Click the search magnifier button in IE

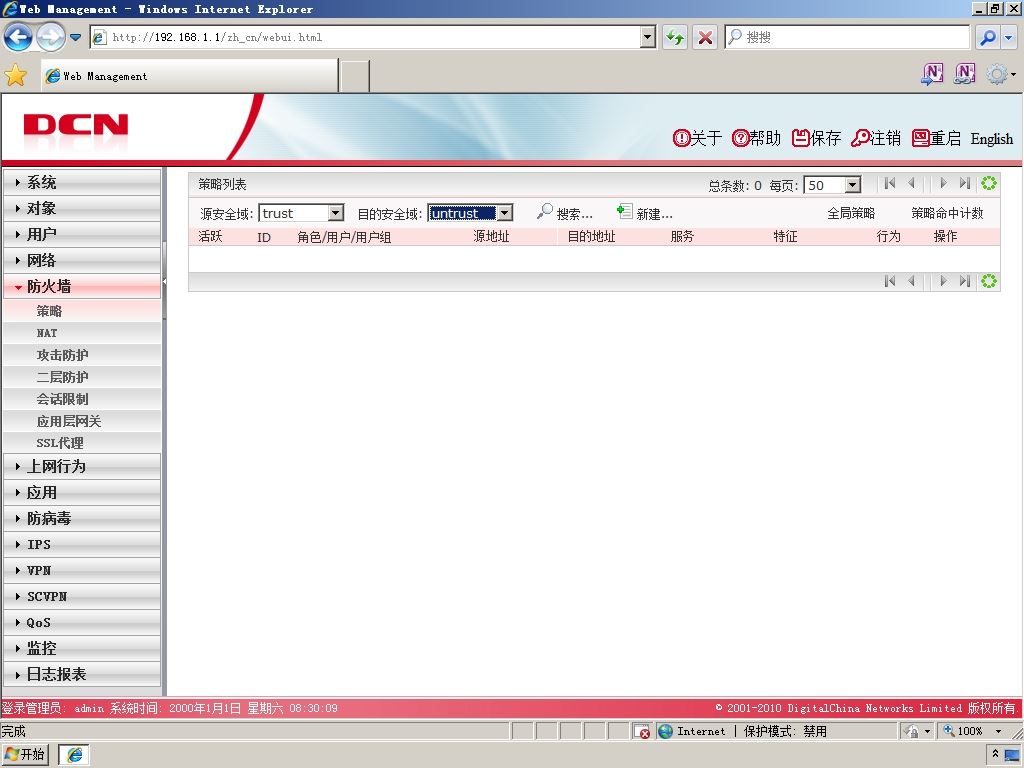tap(987, 37)
